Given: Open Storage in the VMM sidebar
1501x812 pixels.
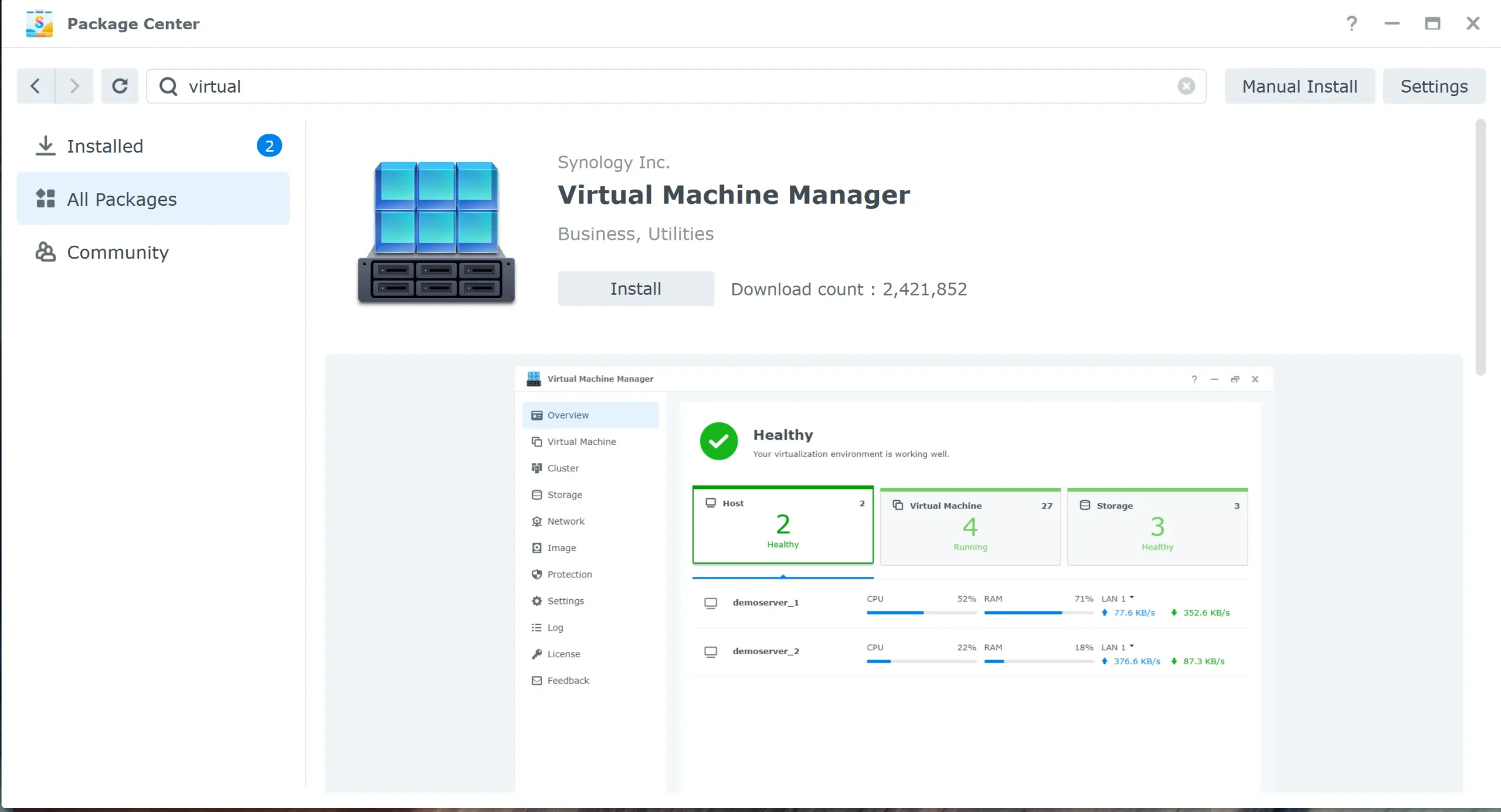Looking at the screenshot, I should pos(564,494).
